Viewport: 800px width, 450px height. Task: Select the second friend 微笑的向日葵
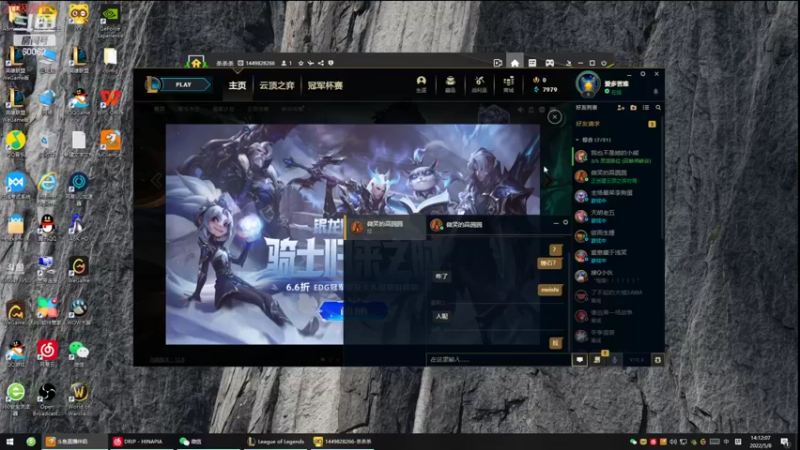616,176
